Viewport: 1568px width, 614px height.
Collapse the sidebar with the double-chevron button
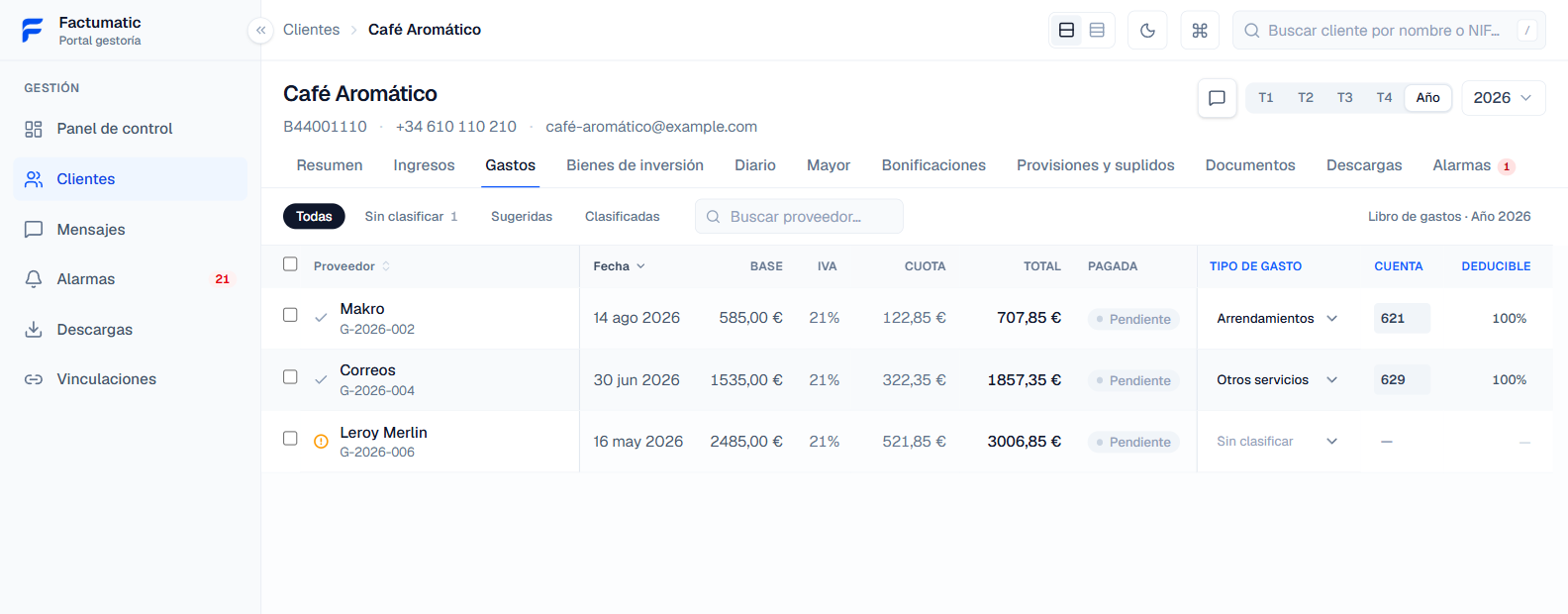[x=260, y=31]
